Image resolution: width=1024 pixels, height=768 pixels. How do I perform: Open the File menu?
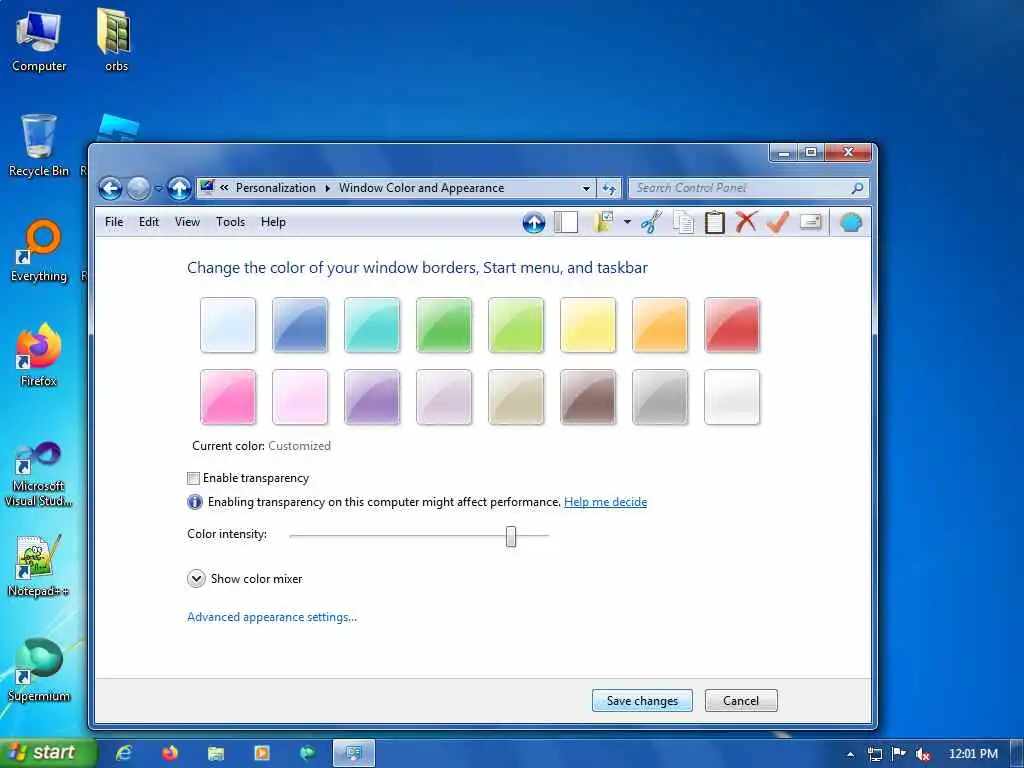(114, 222)
